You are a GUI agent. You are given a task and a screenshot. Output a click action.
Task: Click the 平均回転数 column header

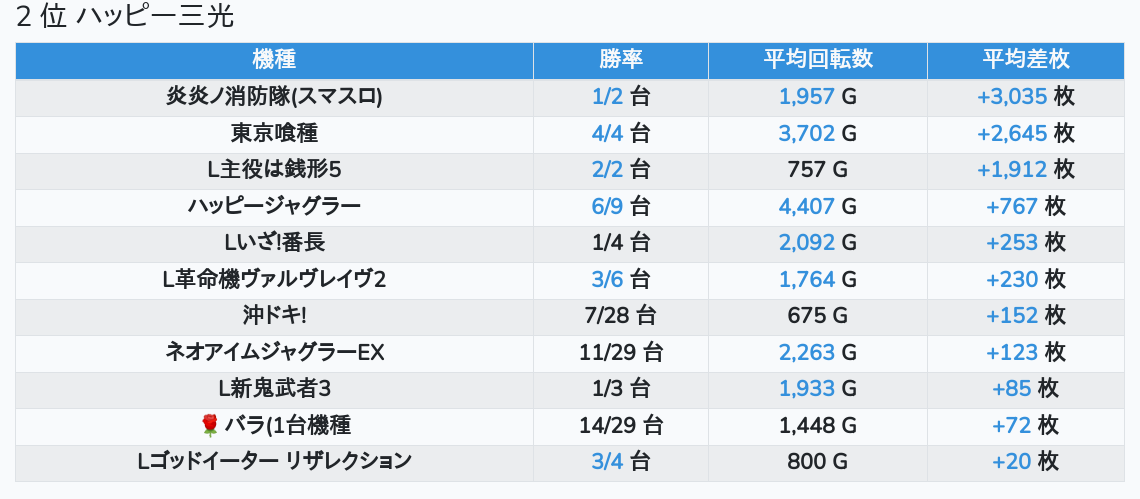point(817,60)
